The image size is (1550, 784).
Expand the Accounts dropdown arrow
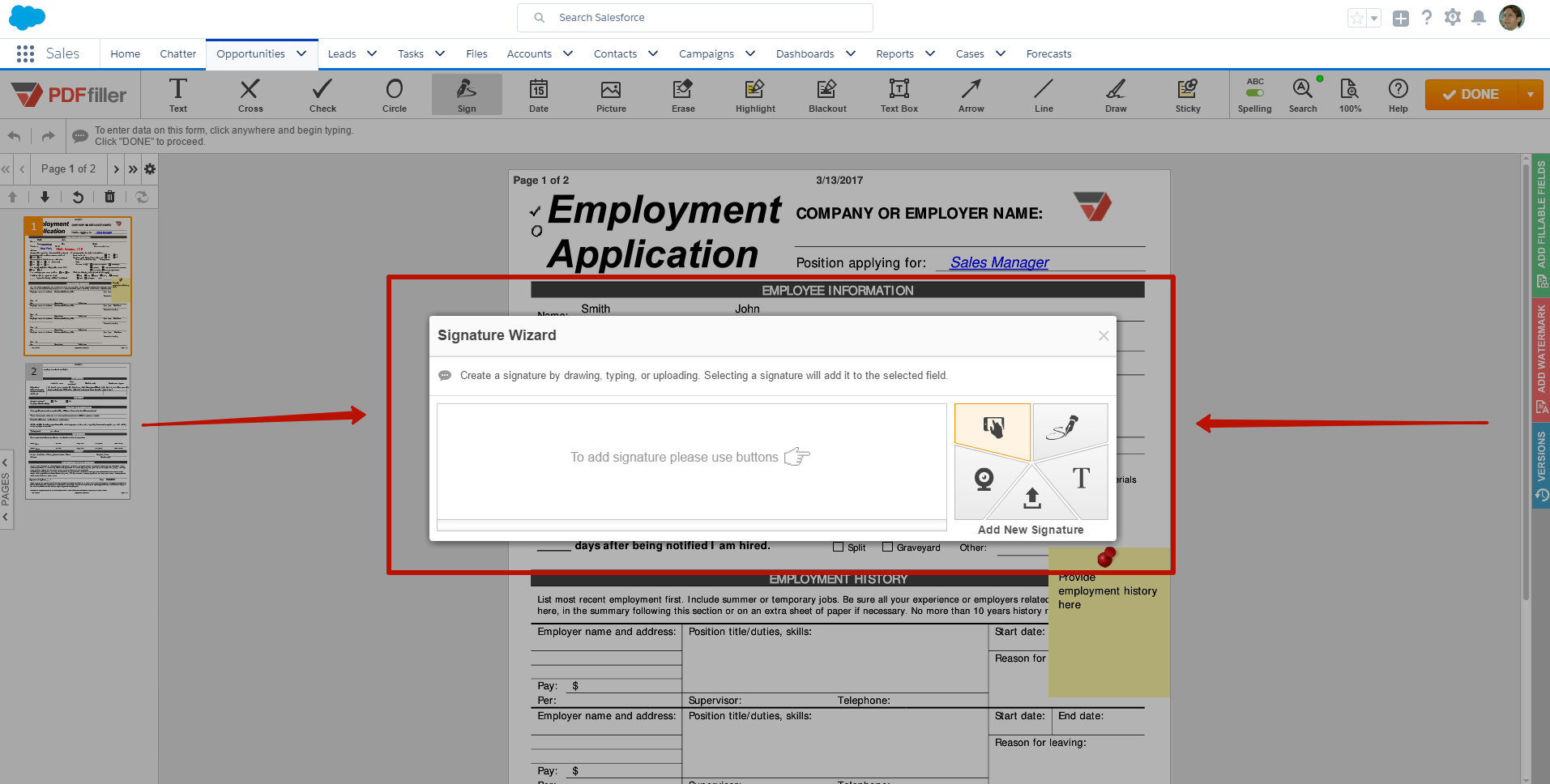click(568, 53)
